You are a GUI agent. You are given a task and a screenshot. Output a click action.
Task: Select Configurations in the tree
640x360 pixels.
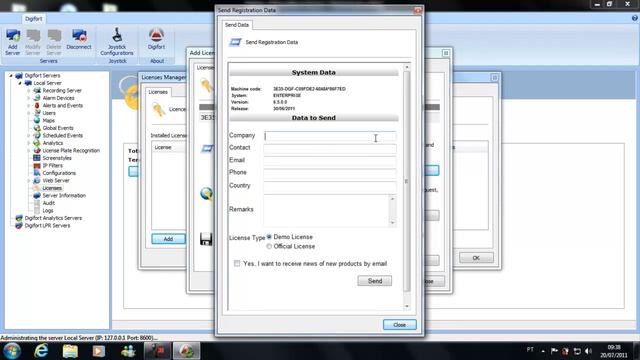point(59,173)
